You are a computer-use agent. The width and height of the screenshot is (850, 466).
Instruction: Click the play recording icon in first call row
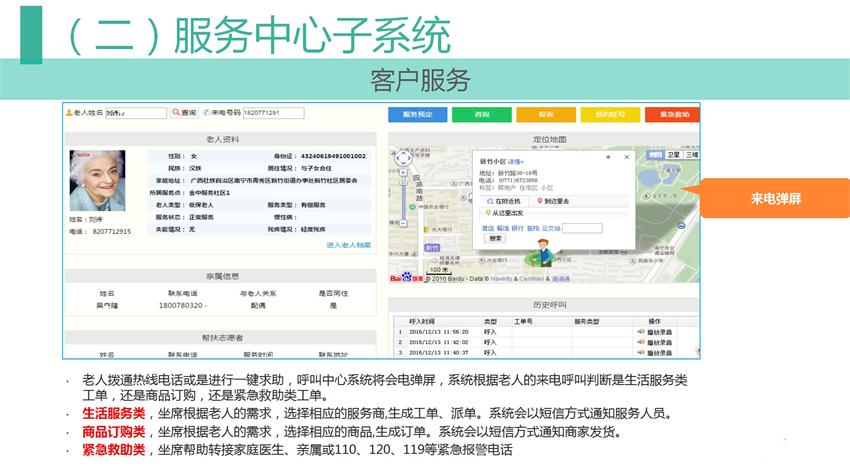640,332
